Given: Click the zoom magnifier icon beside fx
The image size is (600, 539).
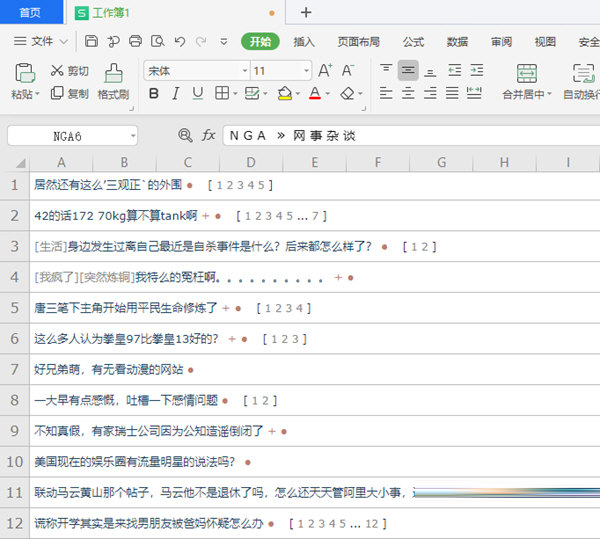Looking at the screenshot, I should 185,135.
